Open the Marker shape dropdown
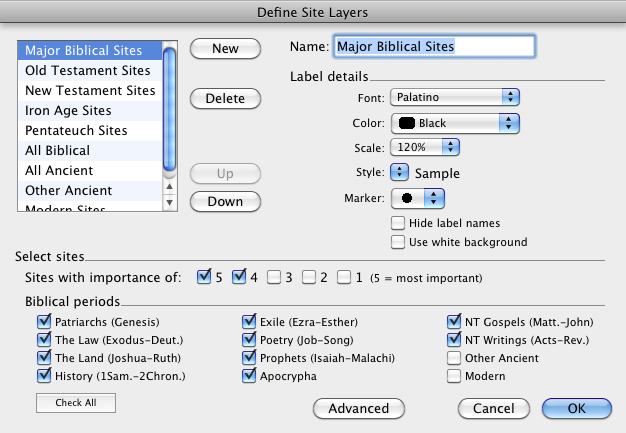Screen dimensions: 626x433 coord(418,197)
